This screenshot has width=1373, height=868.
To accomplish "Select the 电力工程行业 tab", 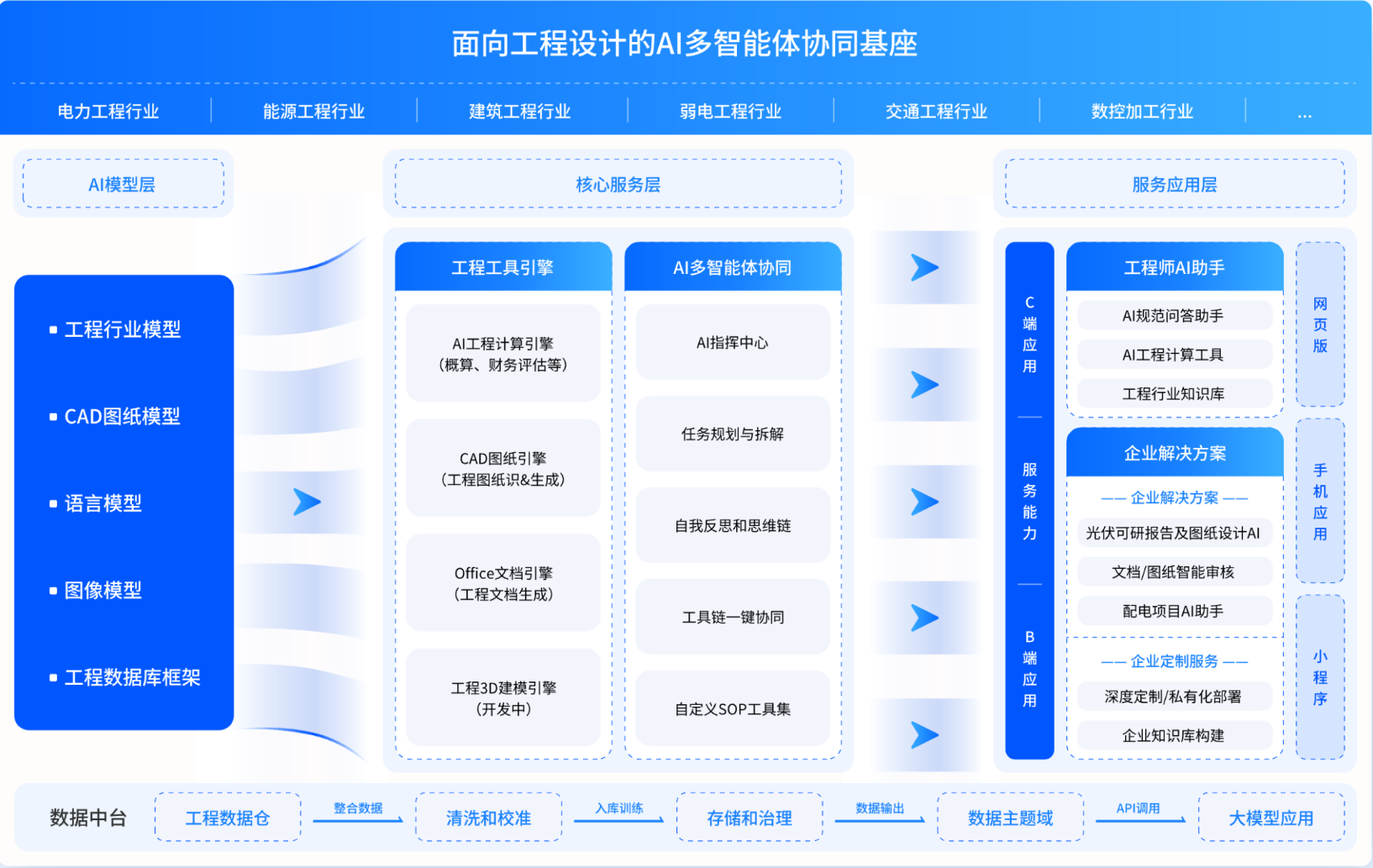I will pyautogui.click(x=108, y=112).
